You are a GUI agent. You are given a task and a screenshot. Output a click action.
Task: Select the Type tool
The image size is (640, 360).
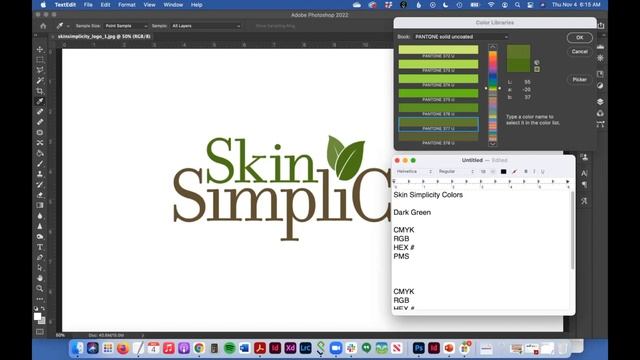click(40, 247)
